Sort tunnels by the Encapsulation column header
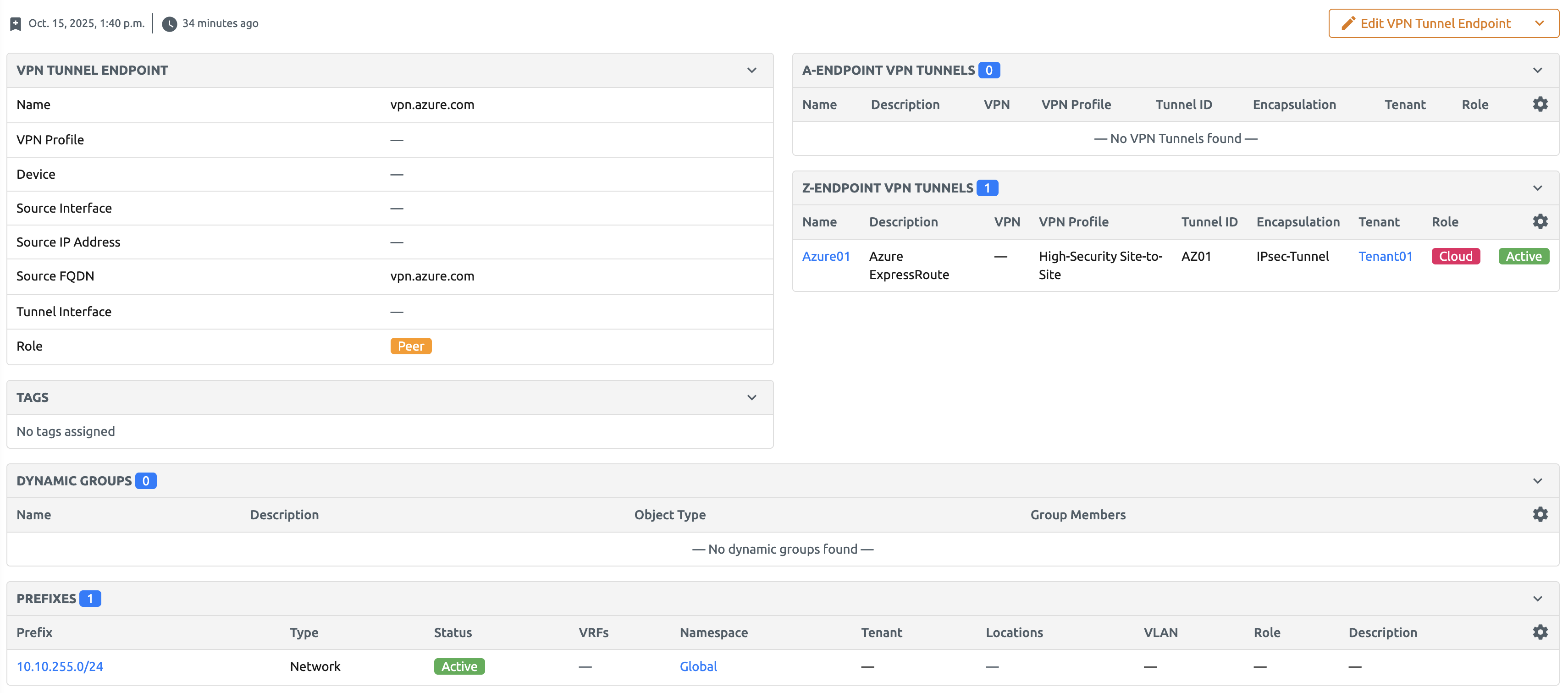The height and width of the screenshot is (693, 1568). [x=1298, y=221]
